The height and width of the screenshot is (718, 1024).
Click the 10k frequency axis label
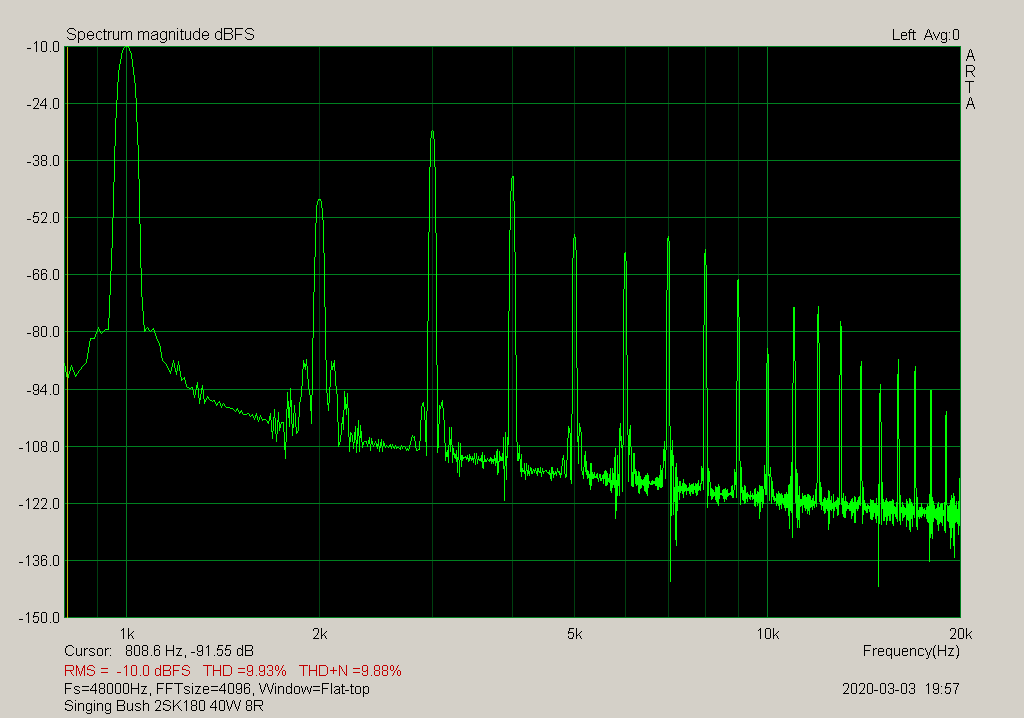point(767,634)
